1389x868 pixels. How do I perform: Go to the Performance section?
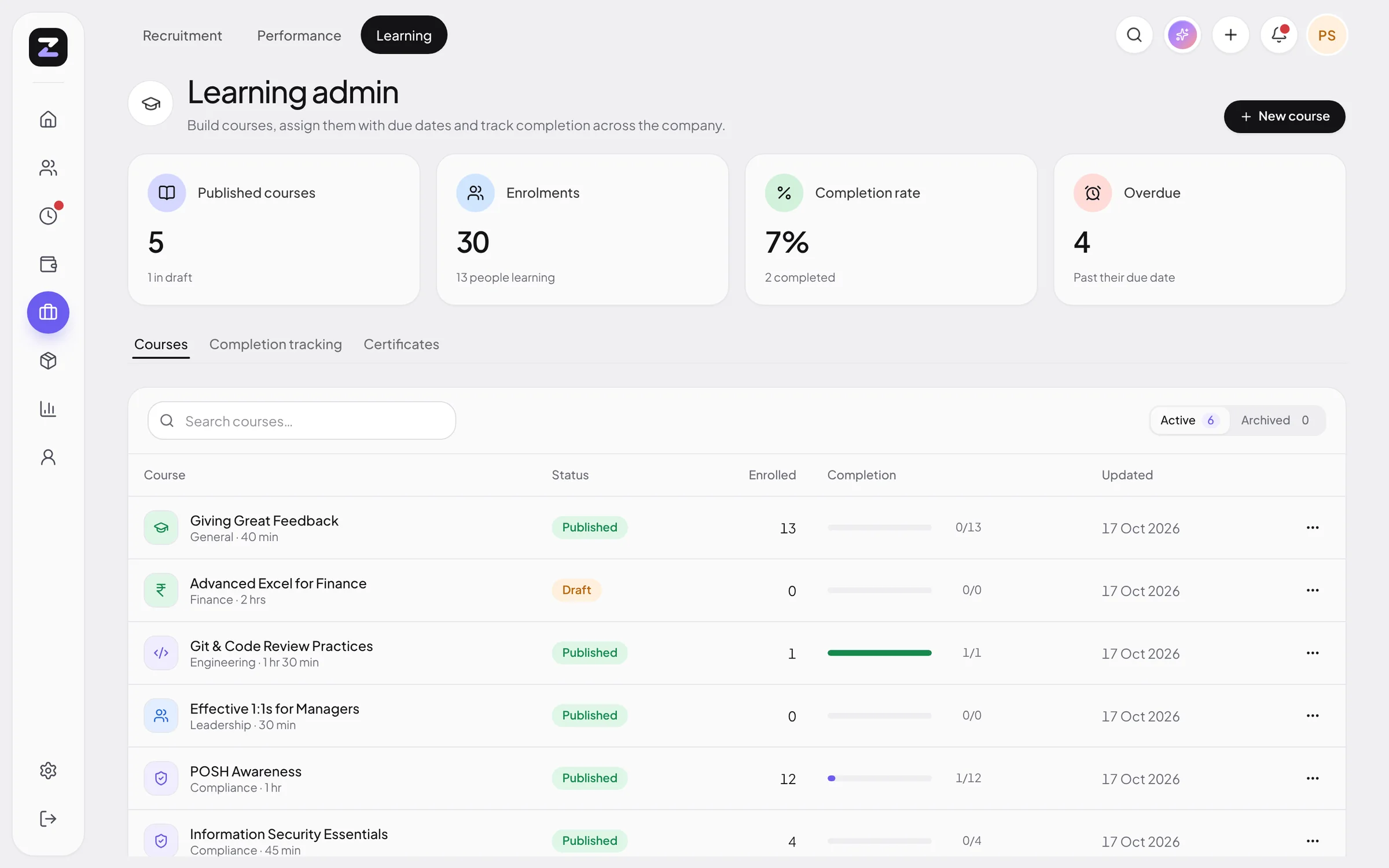point(299,35)
